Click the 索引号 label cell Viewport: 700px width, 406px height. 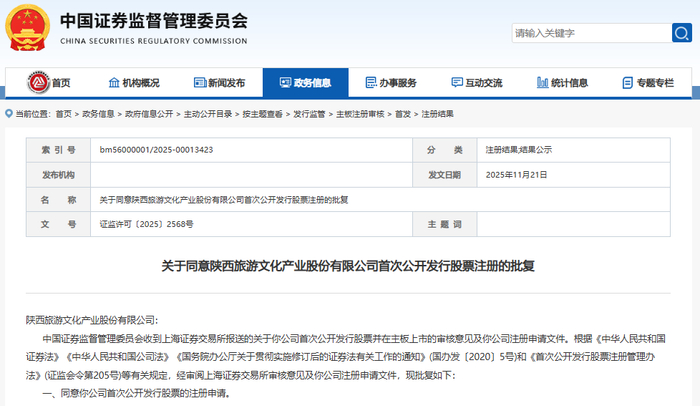click(58, 150)
